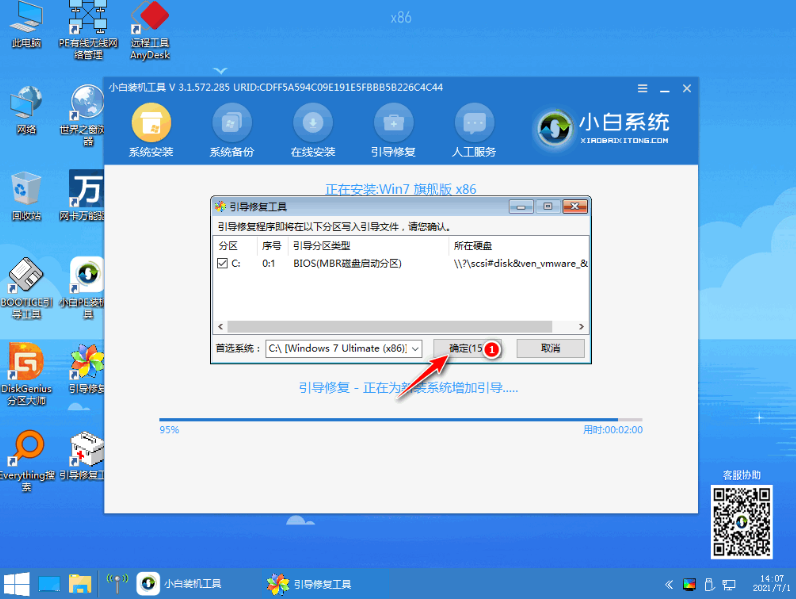The height and width of the screenshot is (599, 796).
Task: Minimize the 小白装机工具 window
Action: 665,89
